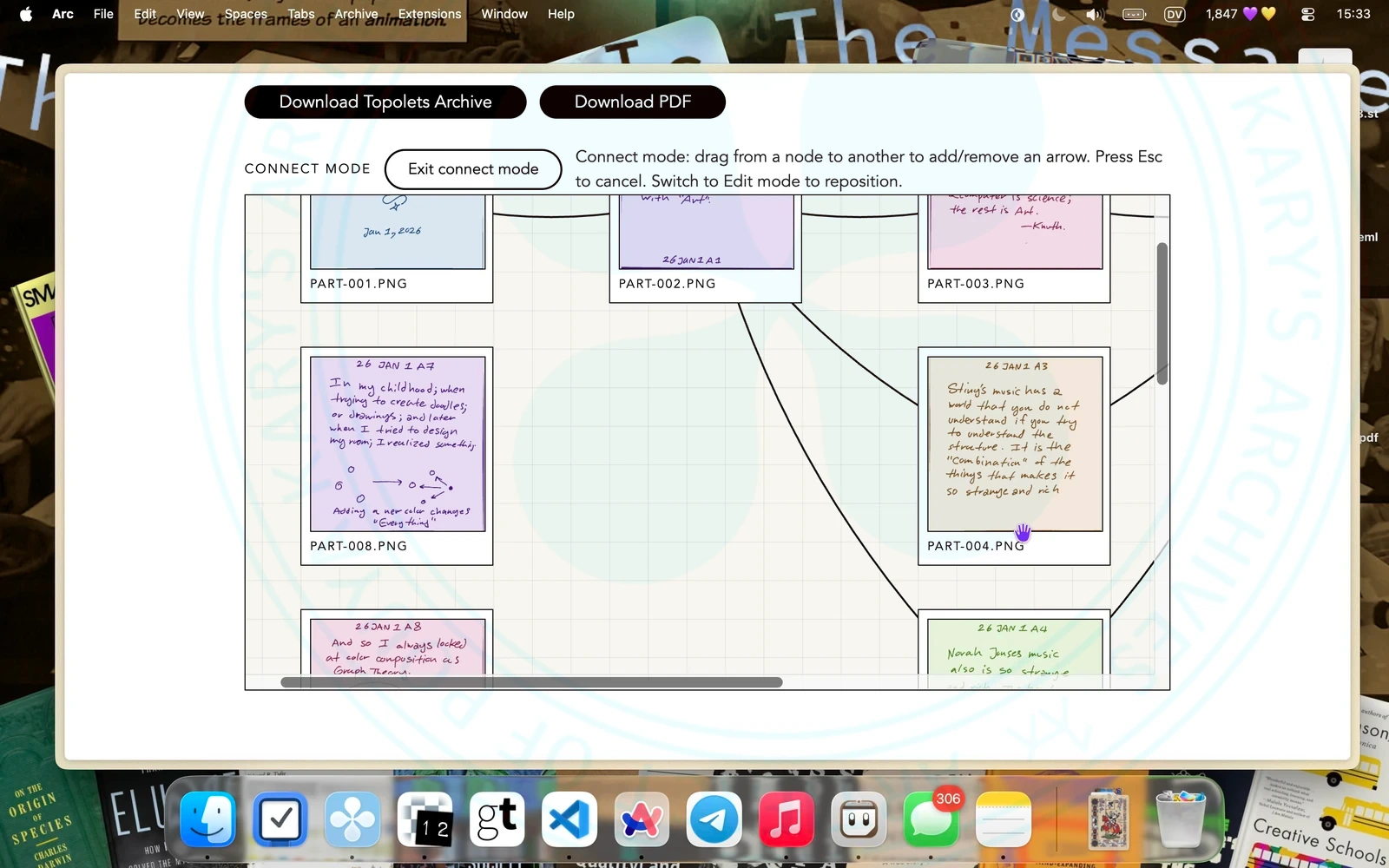Open the checkered "12" app in Dock
Image resolution: width=1389 pixels, height=868 pixels.
[x=425, y=819]
